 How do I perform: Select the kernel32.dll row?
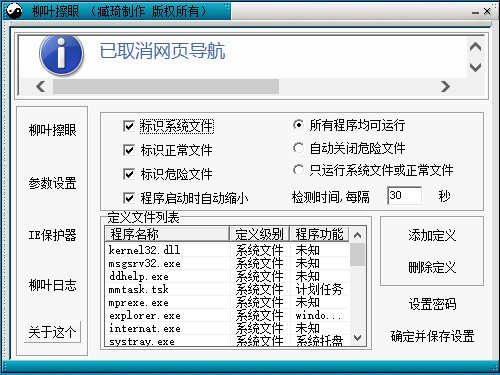tap(228, 250)
